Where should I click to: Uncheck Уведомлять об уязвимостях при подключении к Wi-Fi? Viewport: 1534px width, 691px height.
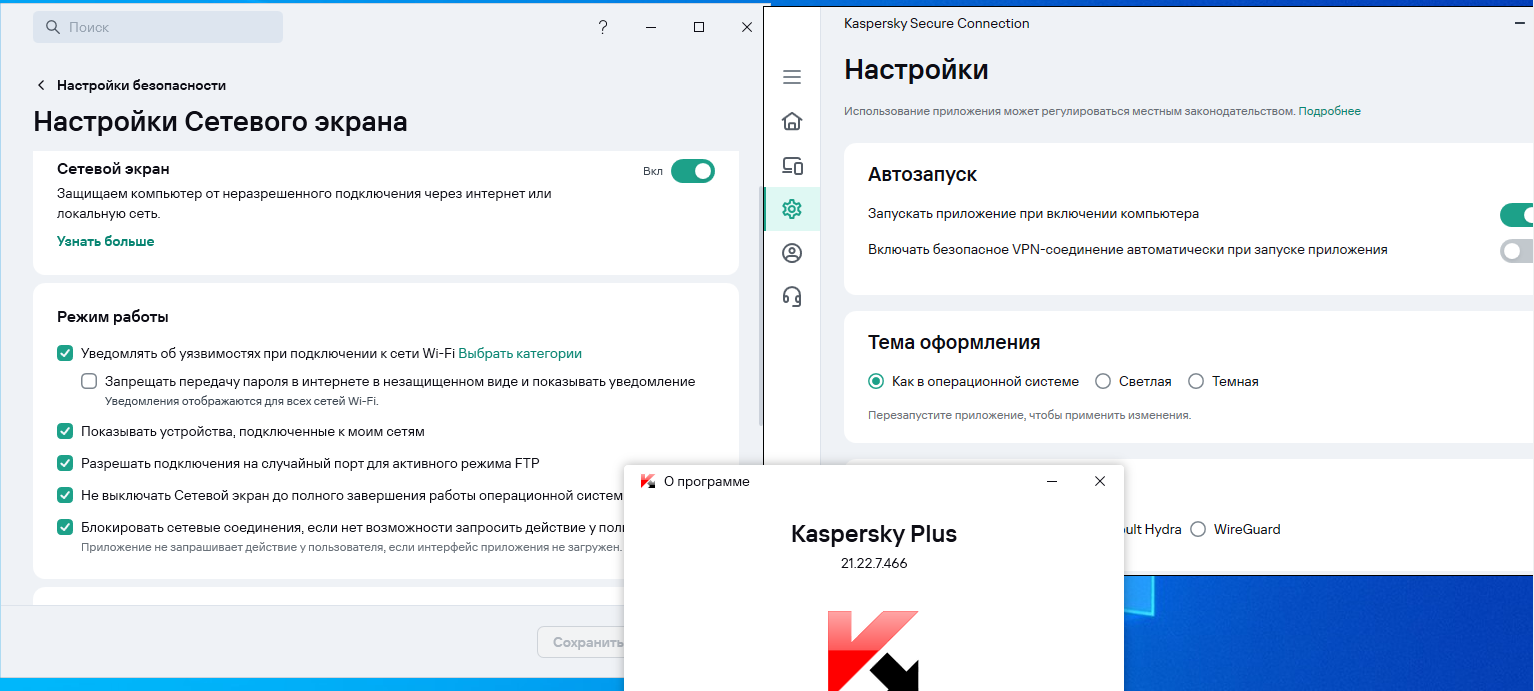pos(65,353)
